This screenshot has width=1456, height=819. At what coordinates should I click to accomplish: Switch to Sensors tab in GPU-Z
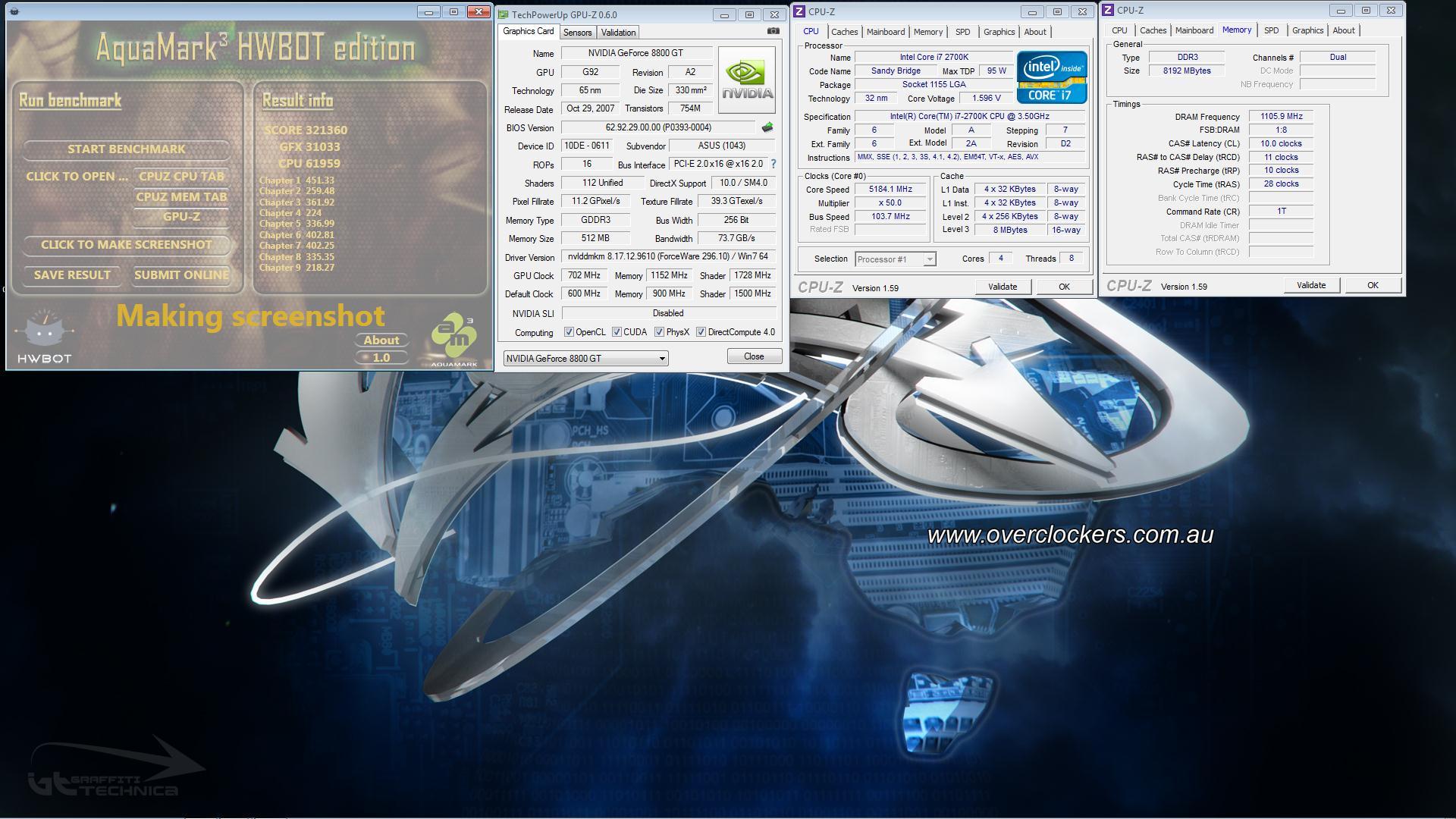pyautogui.click(x=577, y=32)
